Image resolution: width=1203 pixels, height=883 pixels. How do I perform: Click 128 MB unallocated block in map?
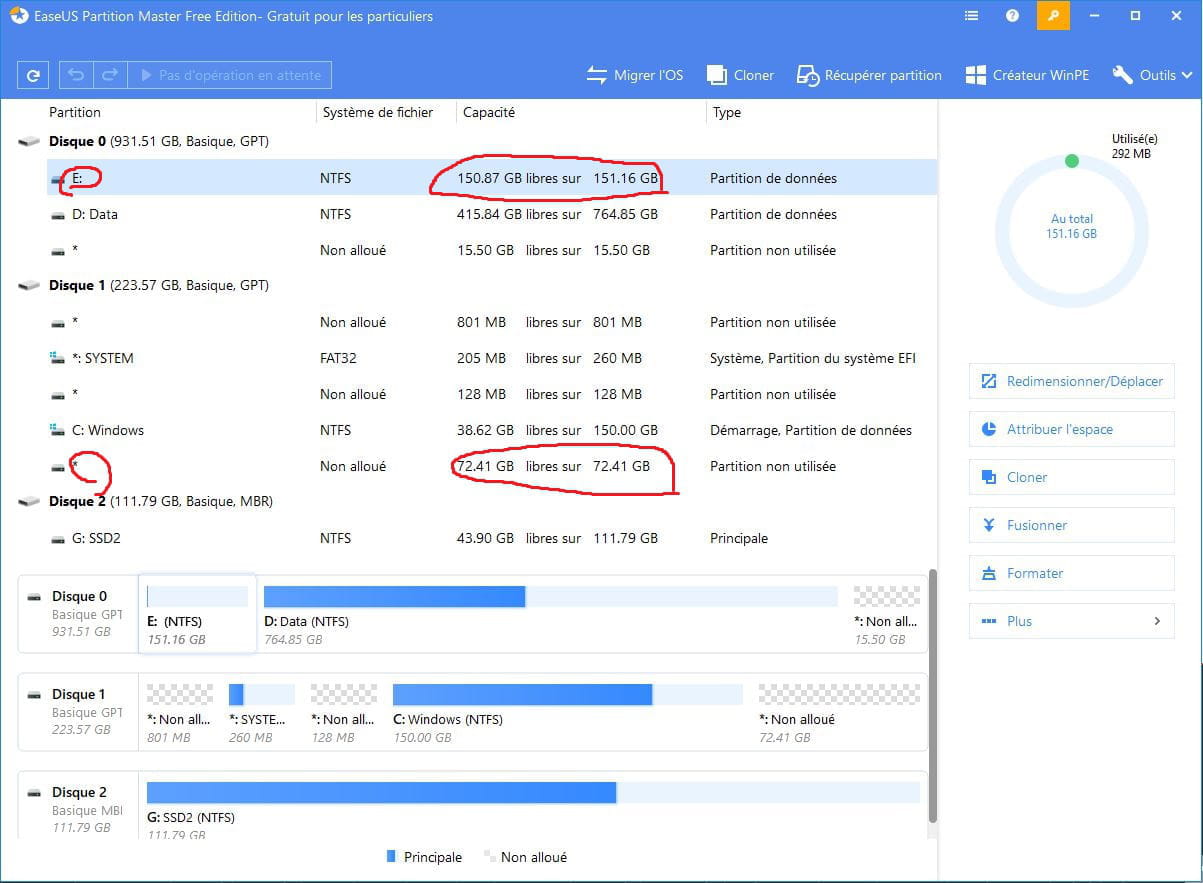pos(344,712)
